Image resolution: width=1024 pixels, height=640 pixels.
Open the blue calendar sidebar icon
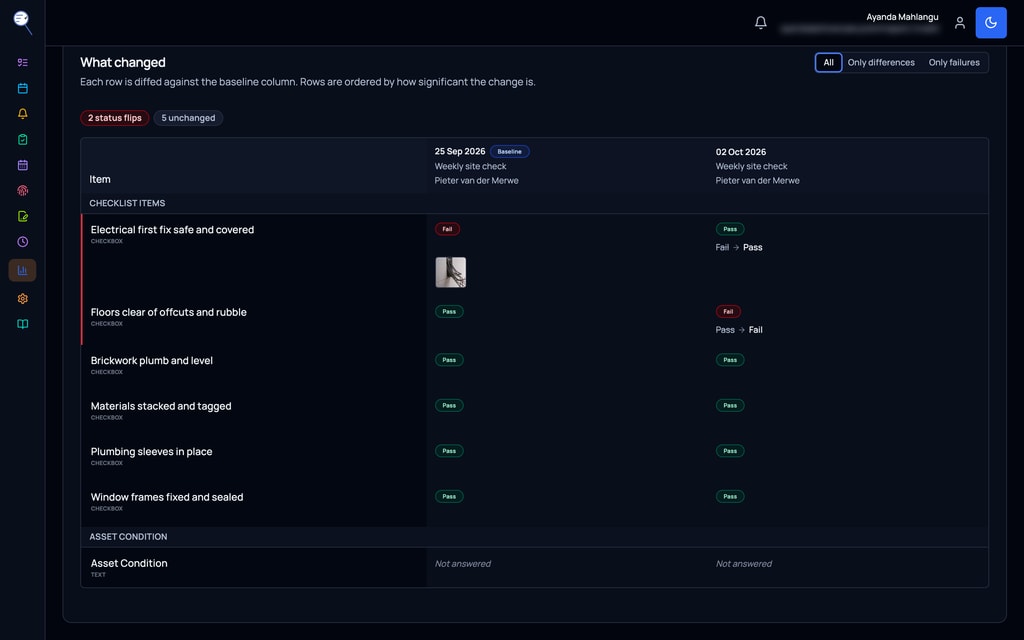click(23, 88)
